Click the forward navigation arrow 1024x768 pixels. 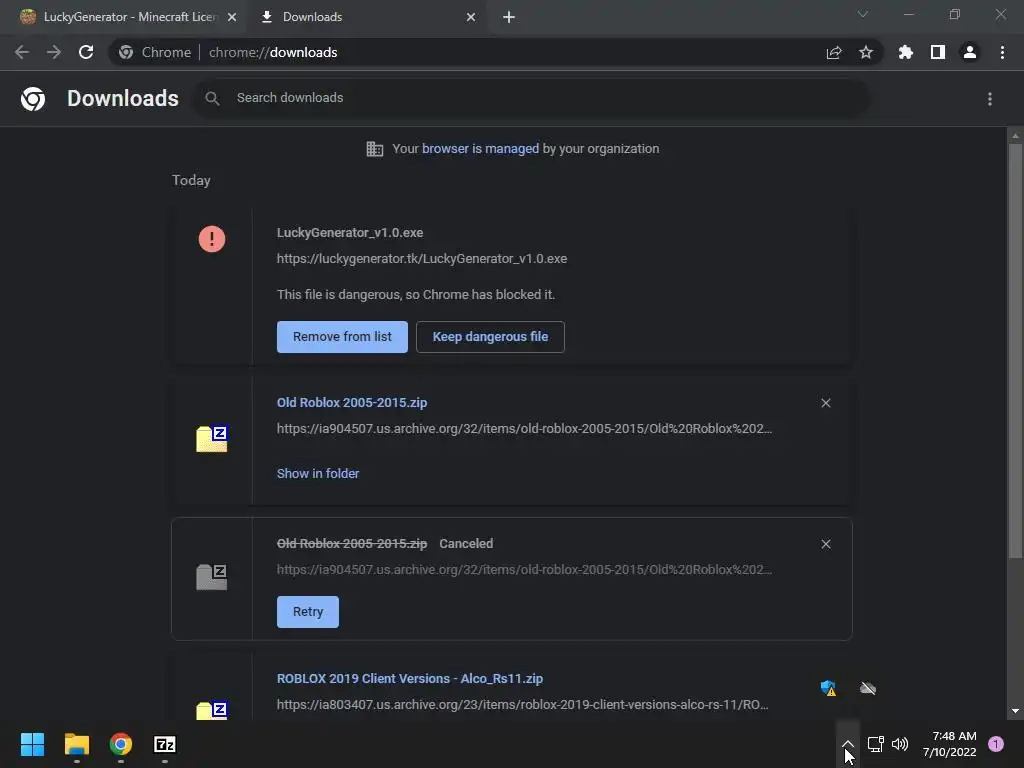point(54,52)
